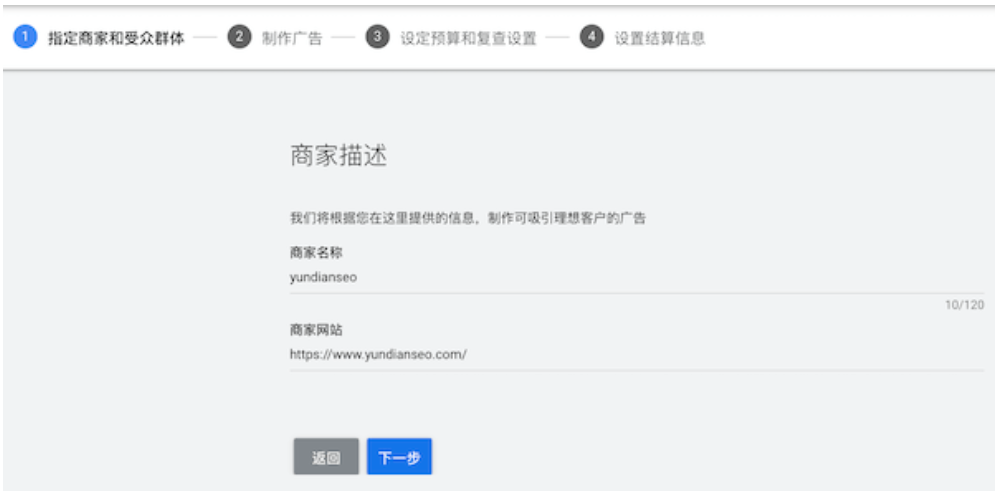Jump to the 设置结算信息 step
The width and height of the screenshot is (999, 493).
659,38
